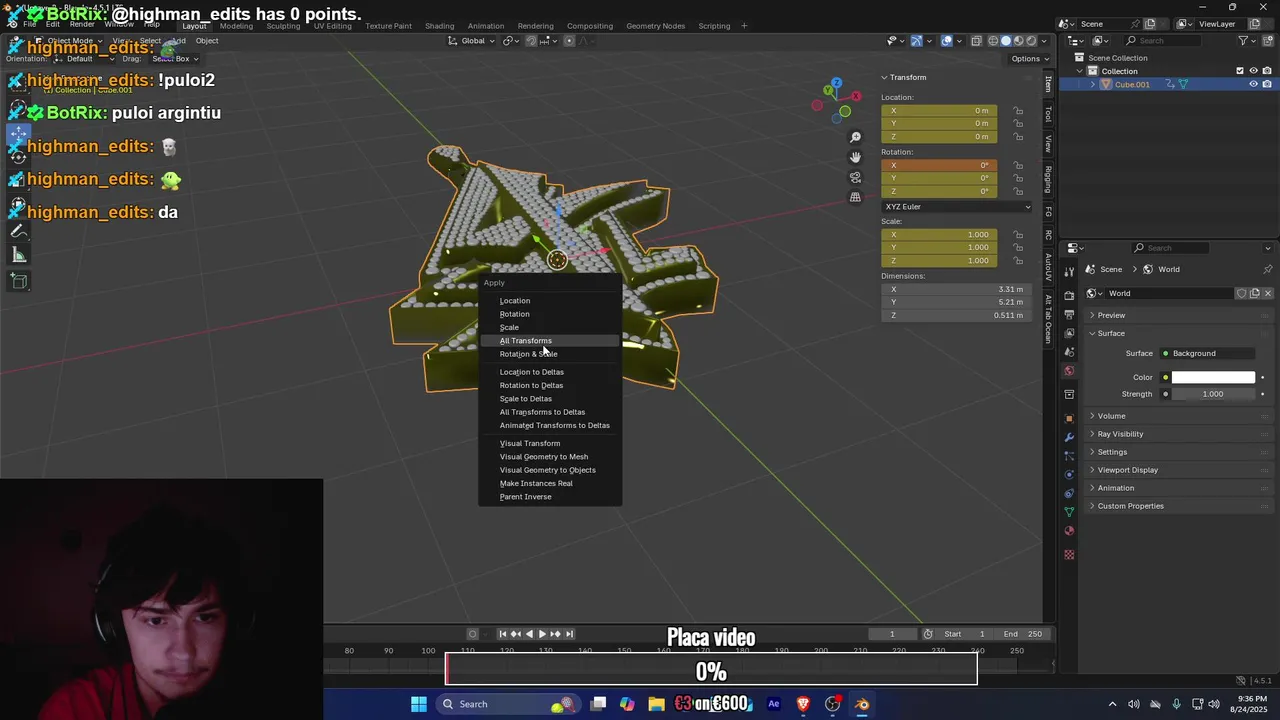
Task: Open After Effects from the taskbar
Action: (x=773, y=704)
